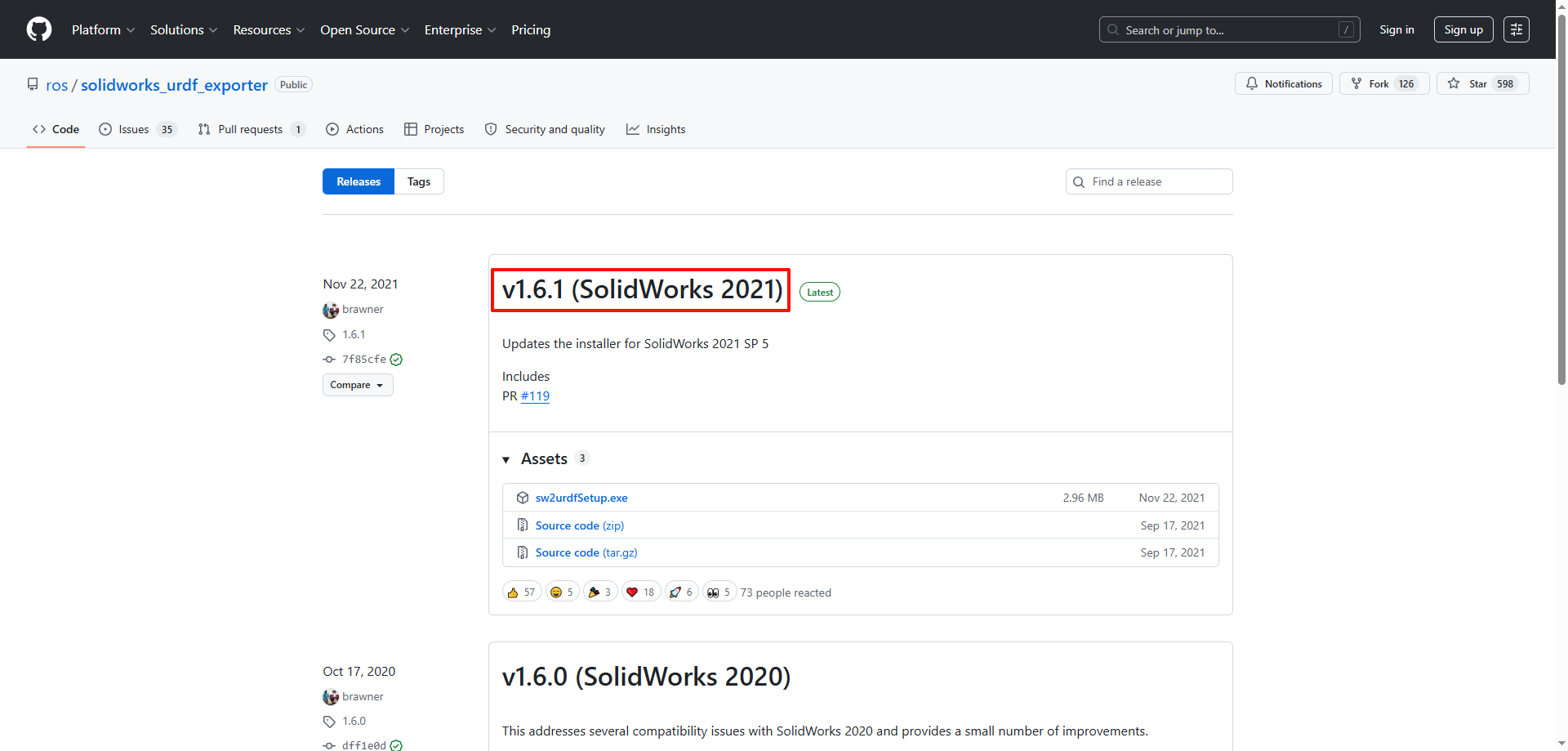The height and width of the screenshot is (751, 1568).
Task: Click the heart reaction with 18
Action: (x=641, y=592)
